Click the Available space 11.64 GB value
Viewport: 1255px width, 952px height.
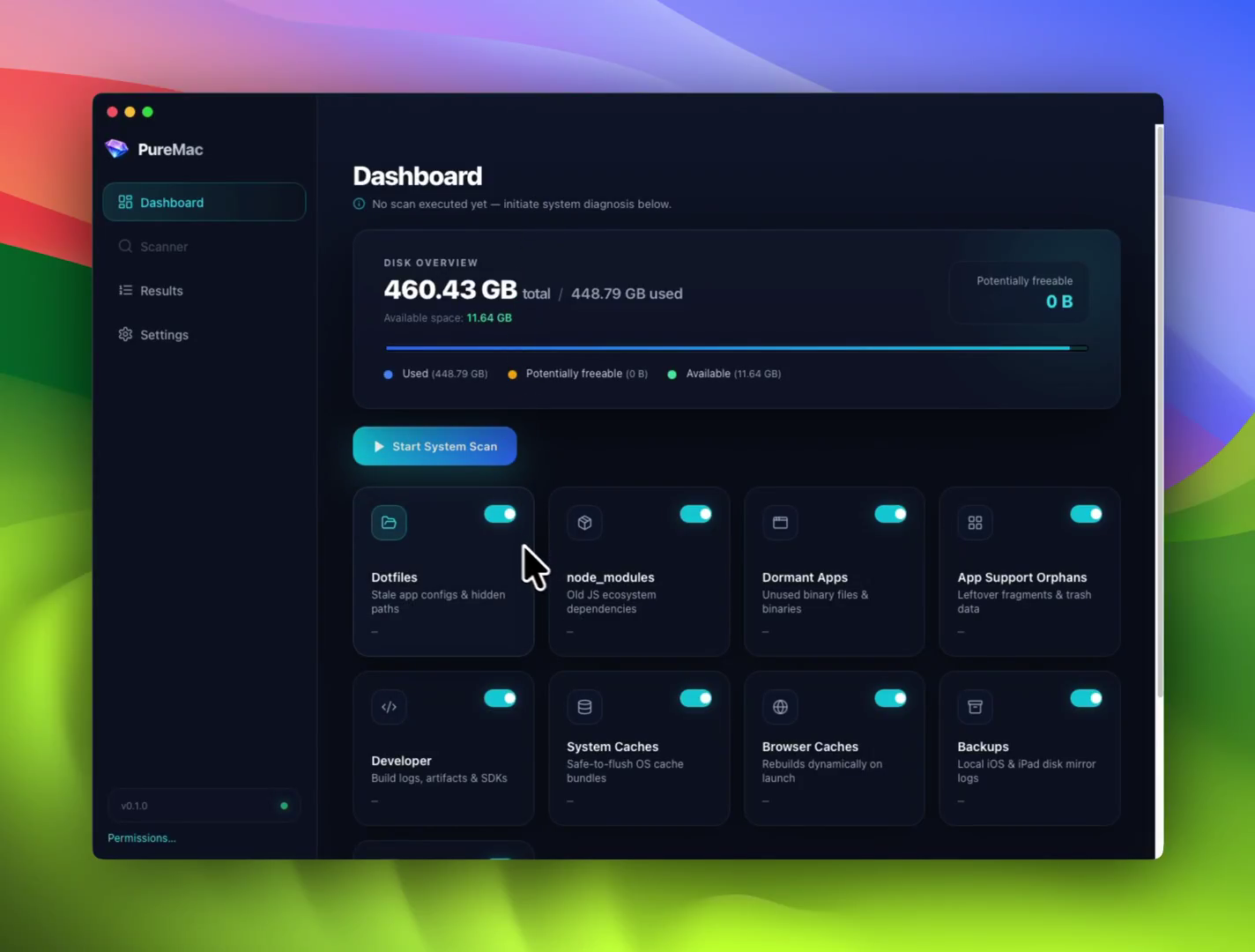point(489,318)
